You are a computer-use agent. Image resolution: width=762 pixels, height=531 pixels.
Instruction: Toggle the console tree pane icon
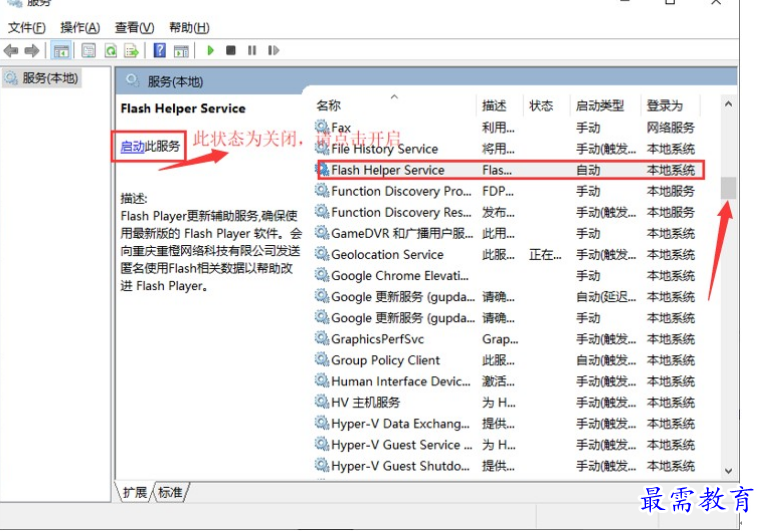[61, 51]
